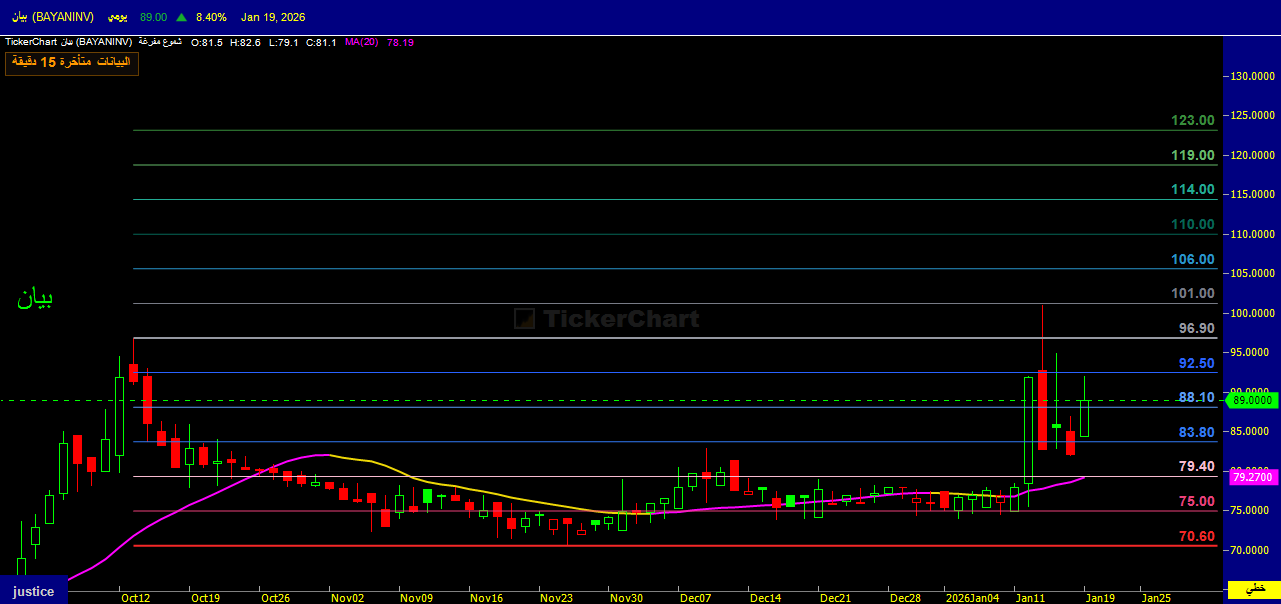Click 130.0000 on the price axis

[x=1252, y=76]
